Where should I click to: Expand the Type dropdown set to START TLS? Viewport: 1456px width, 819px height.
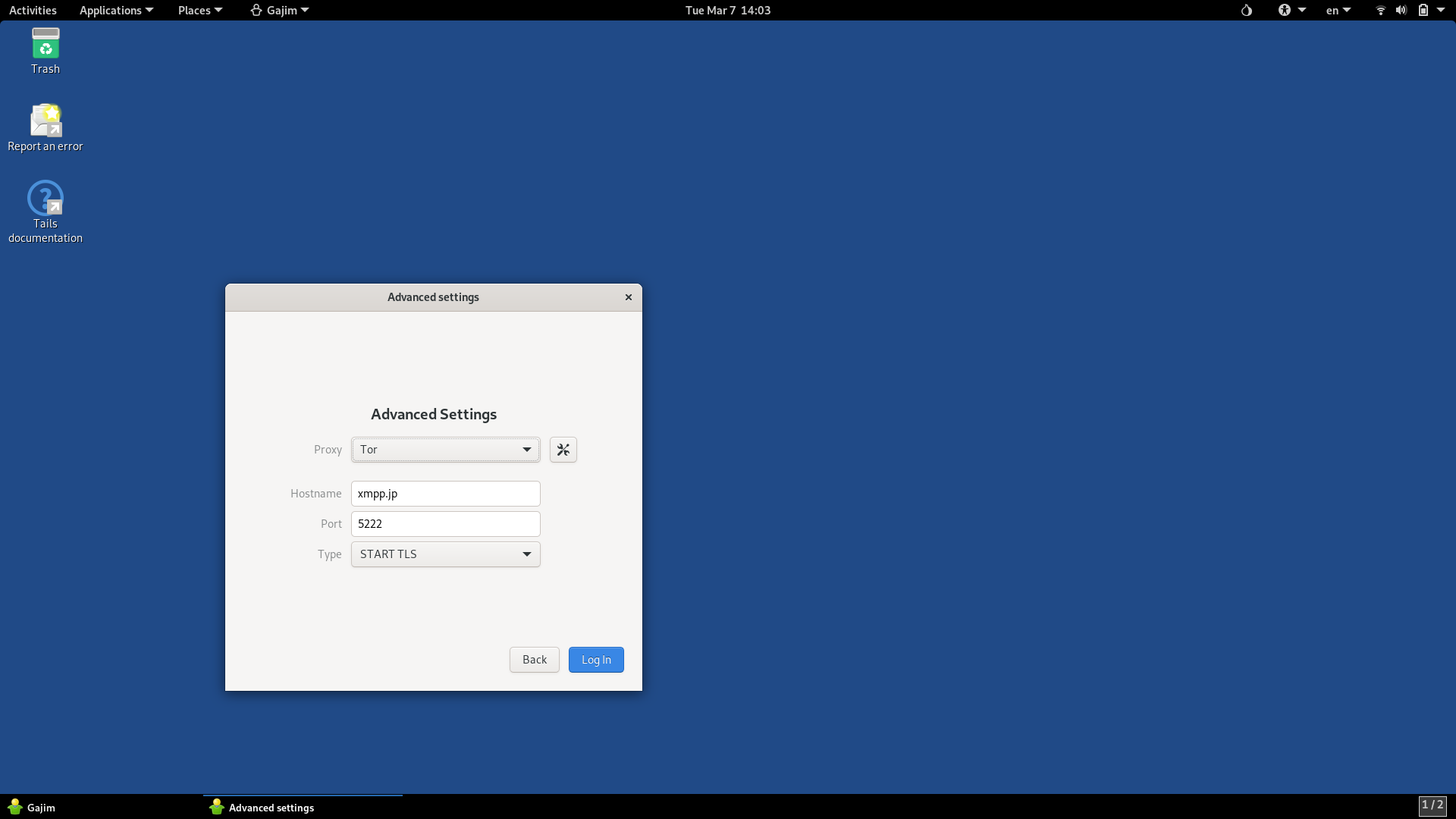coord(445,554)
